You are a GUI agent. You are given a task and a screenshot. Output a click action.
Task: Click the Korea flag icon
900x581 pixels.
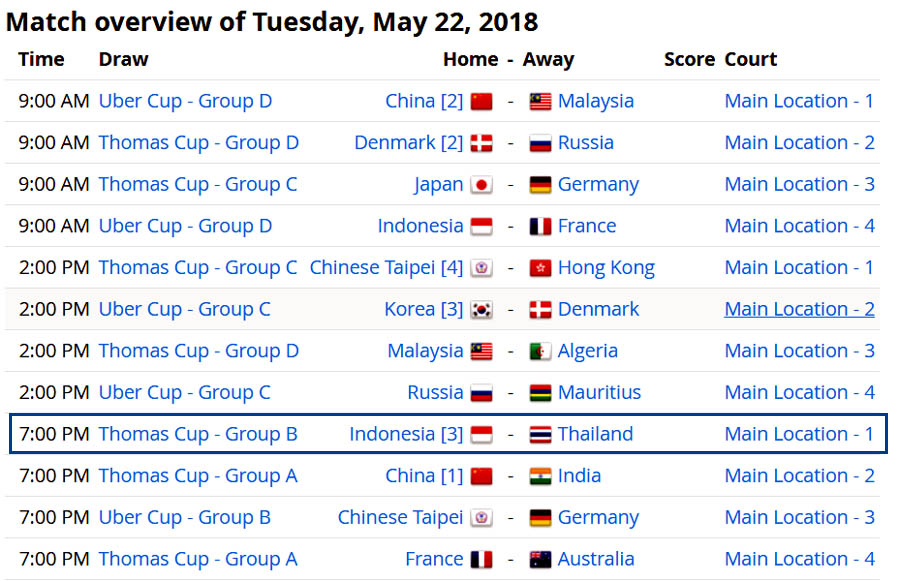[481, 310]
